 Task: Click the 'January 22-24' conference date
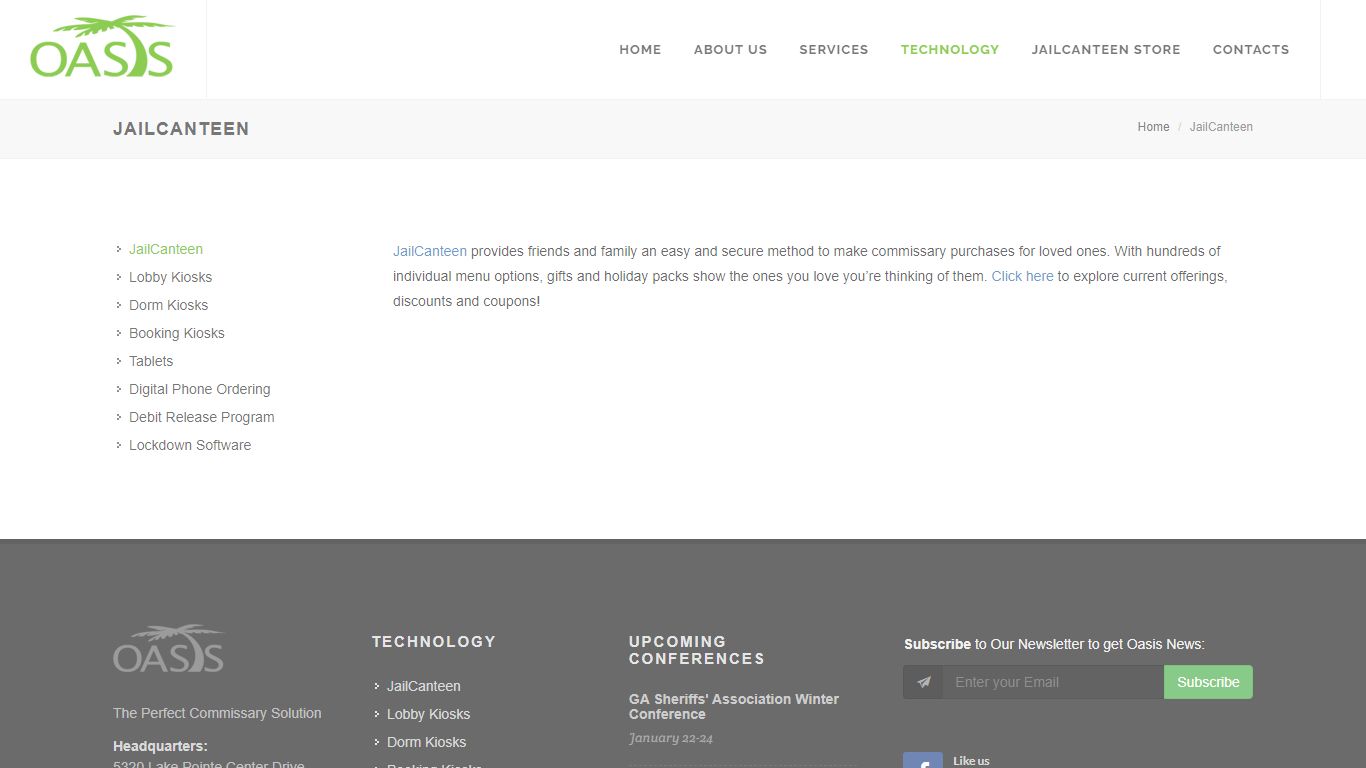[x=671, y=738]
